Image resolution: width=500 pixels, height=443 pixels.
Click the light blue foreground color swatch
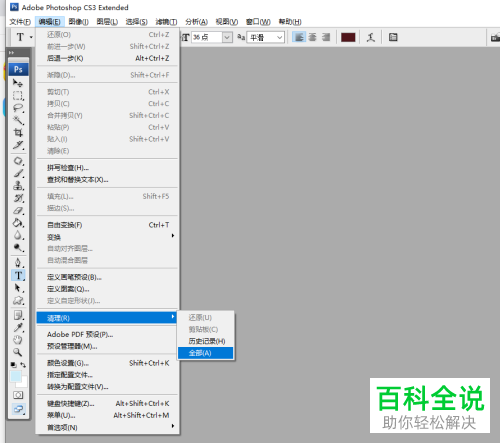pos(15,376)
